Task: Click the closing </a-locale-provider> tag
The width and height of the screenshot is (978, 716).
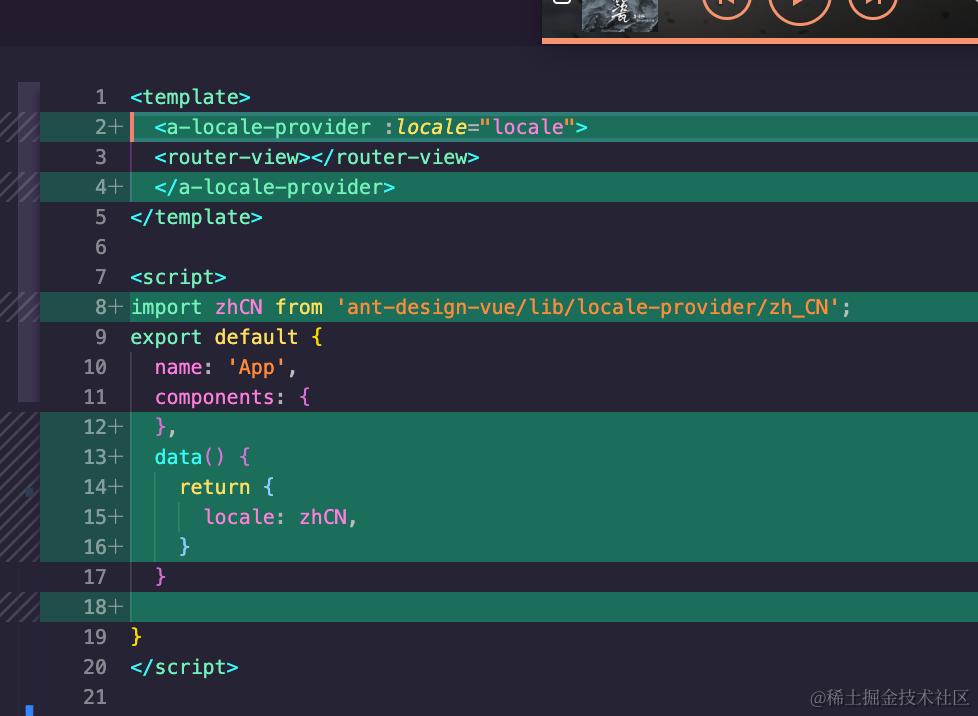Action: coord(274,187)
